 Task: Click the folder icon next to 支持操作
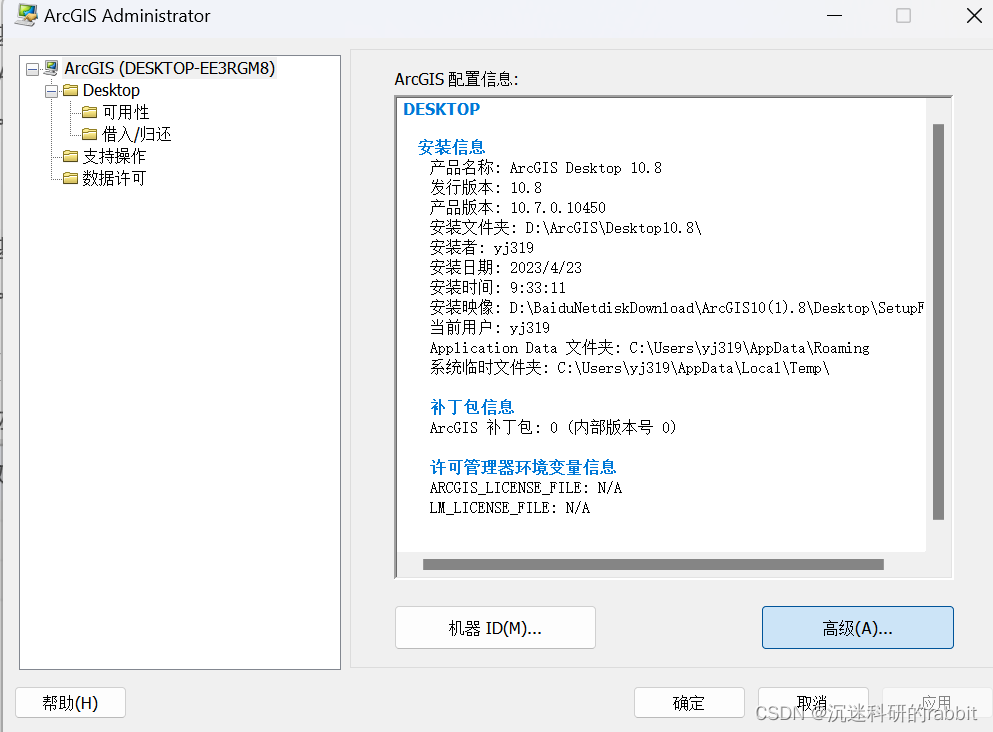click(70, 156)
